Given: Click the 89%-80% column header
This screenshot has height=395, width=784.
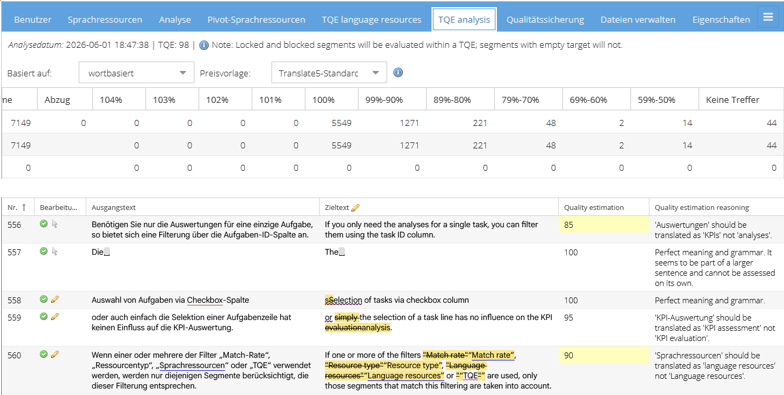Looking at the screenshot, I should pos(460,100).
